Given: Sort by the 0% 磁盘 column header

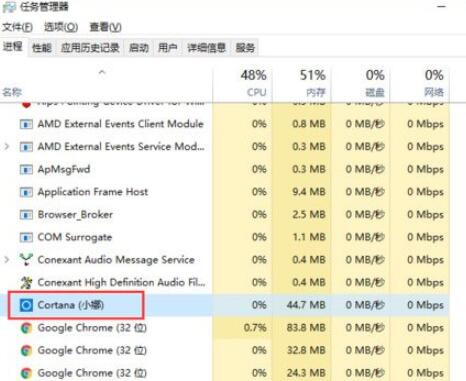Looking at the screenshot, I should (x=360, y=84).
